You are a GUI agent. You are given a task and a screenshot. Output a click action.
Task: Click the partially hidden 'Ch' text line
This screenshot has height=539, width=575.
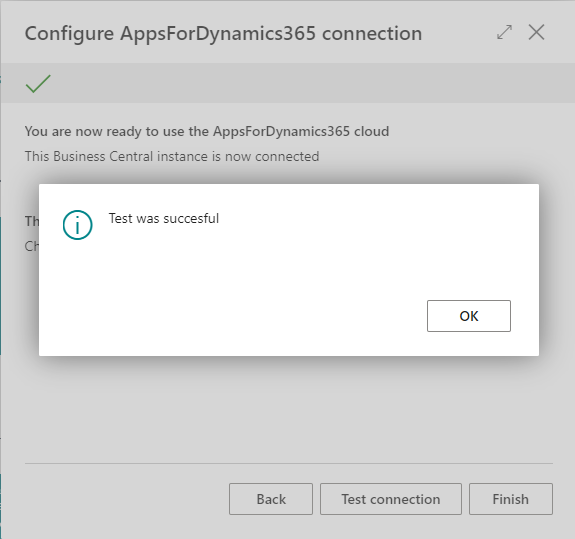coord(32,246)
